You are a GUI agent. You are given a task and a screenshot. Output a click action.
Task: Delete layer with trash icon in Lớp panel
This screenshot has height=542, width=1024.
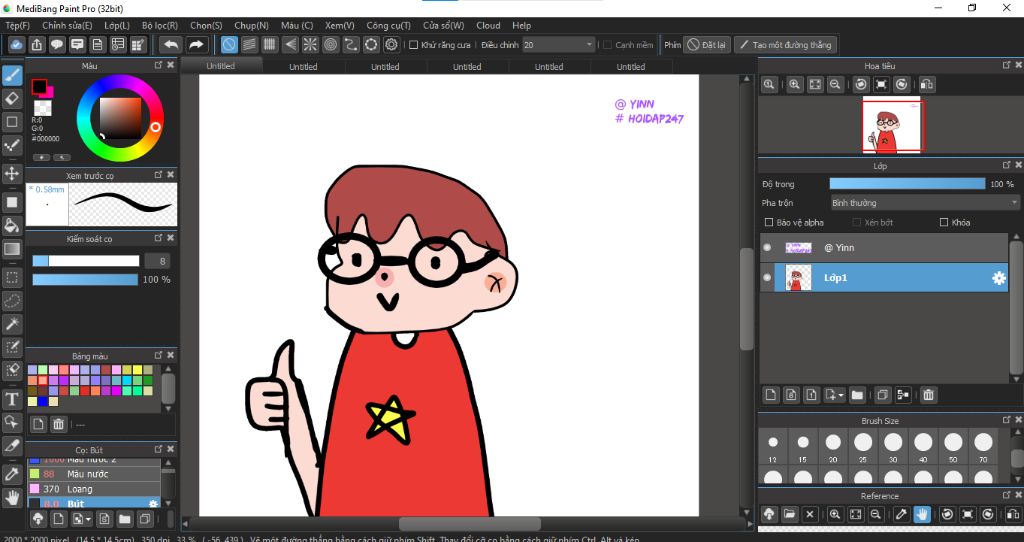point(929,394)
